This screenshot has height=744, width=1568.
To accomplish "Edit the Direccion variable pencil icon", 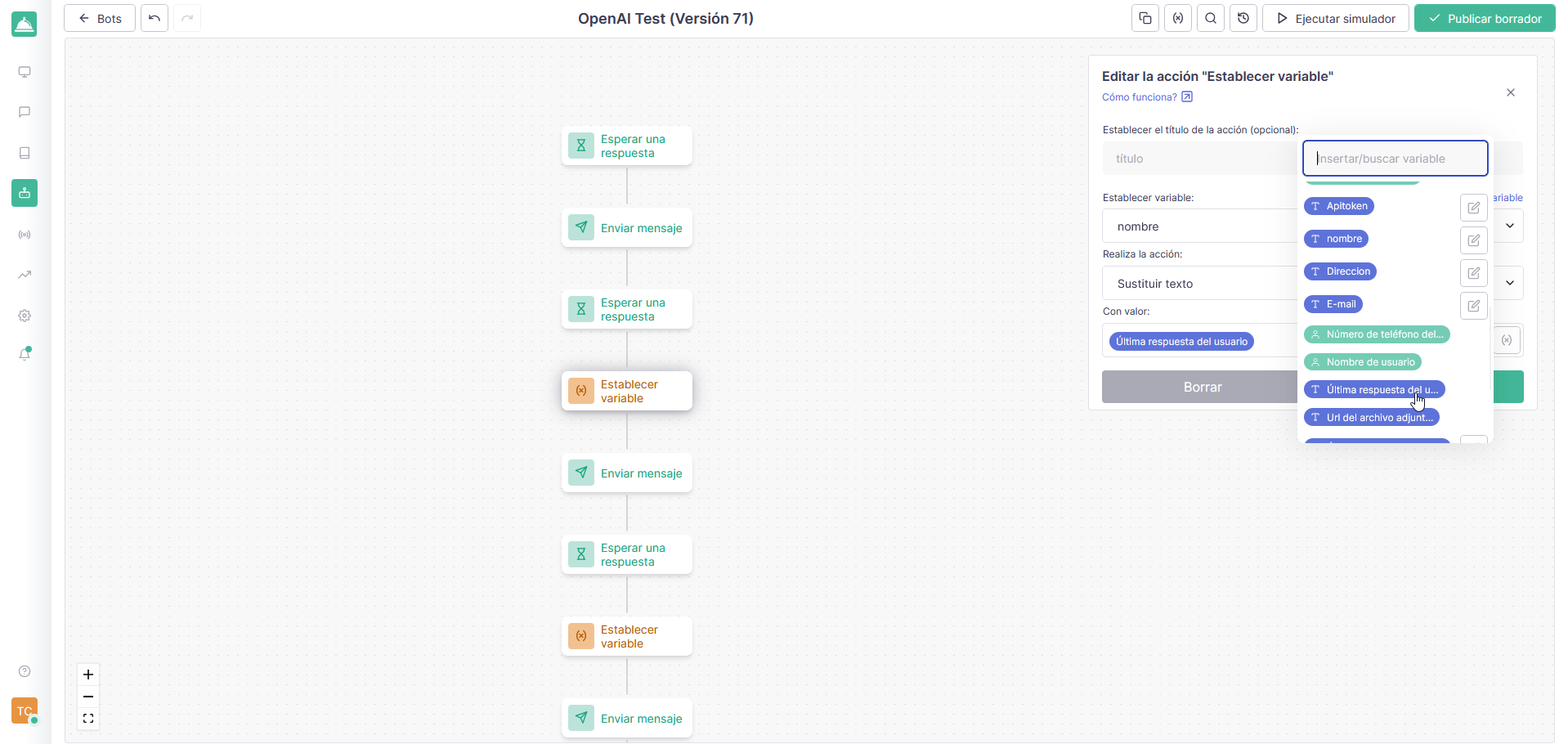I will (x=1474, y=273).
